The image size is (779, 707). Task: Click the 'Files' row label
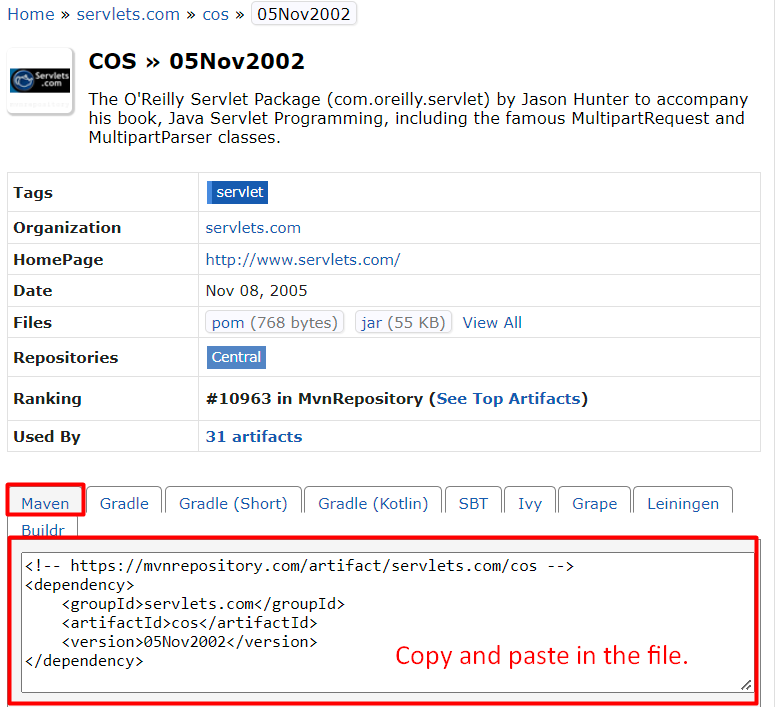click(x=32, y=322)
